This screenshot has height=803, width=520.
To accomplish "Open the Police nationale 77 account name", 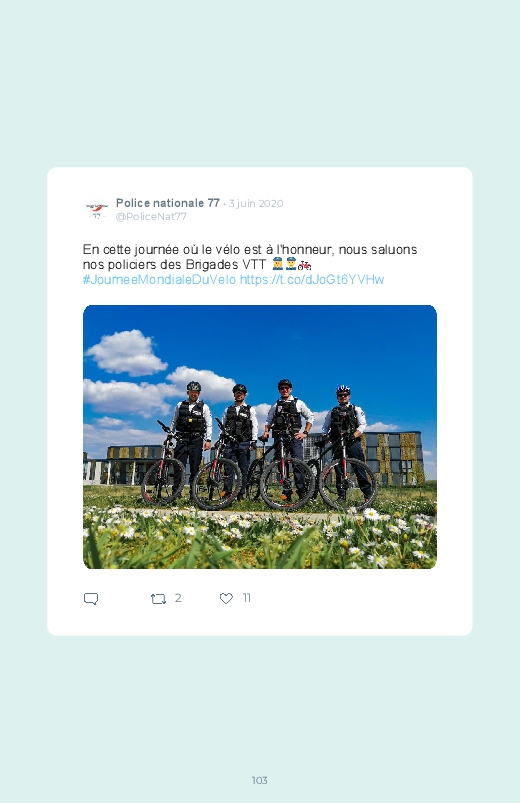I will 168,203.
